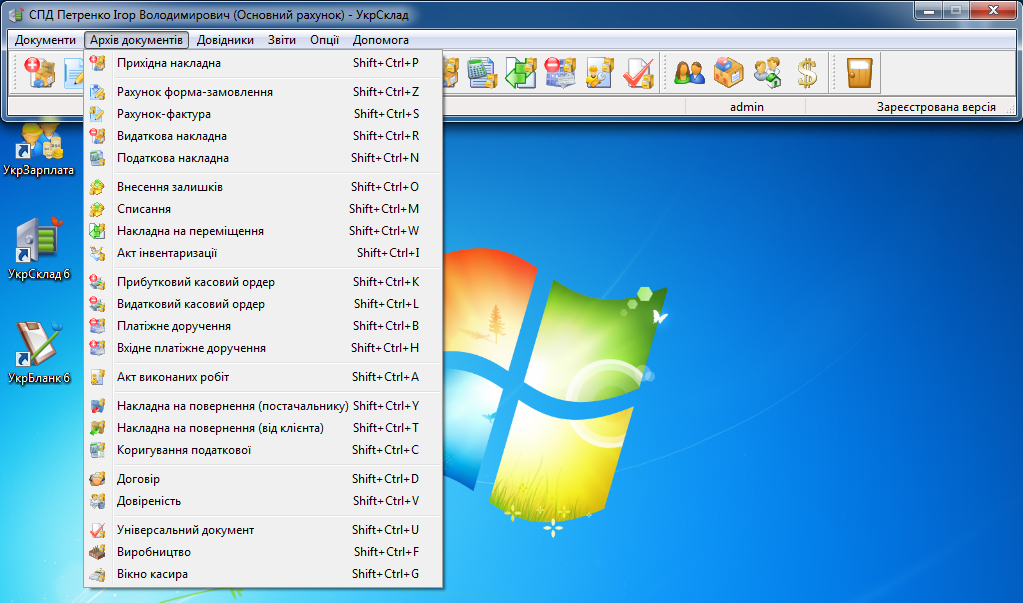Click the admin user status bar field
Image resolution: width=1023 pixels, height=603 pixels.
pyautogui.click(x=746, y=106)
